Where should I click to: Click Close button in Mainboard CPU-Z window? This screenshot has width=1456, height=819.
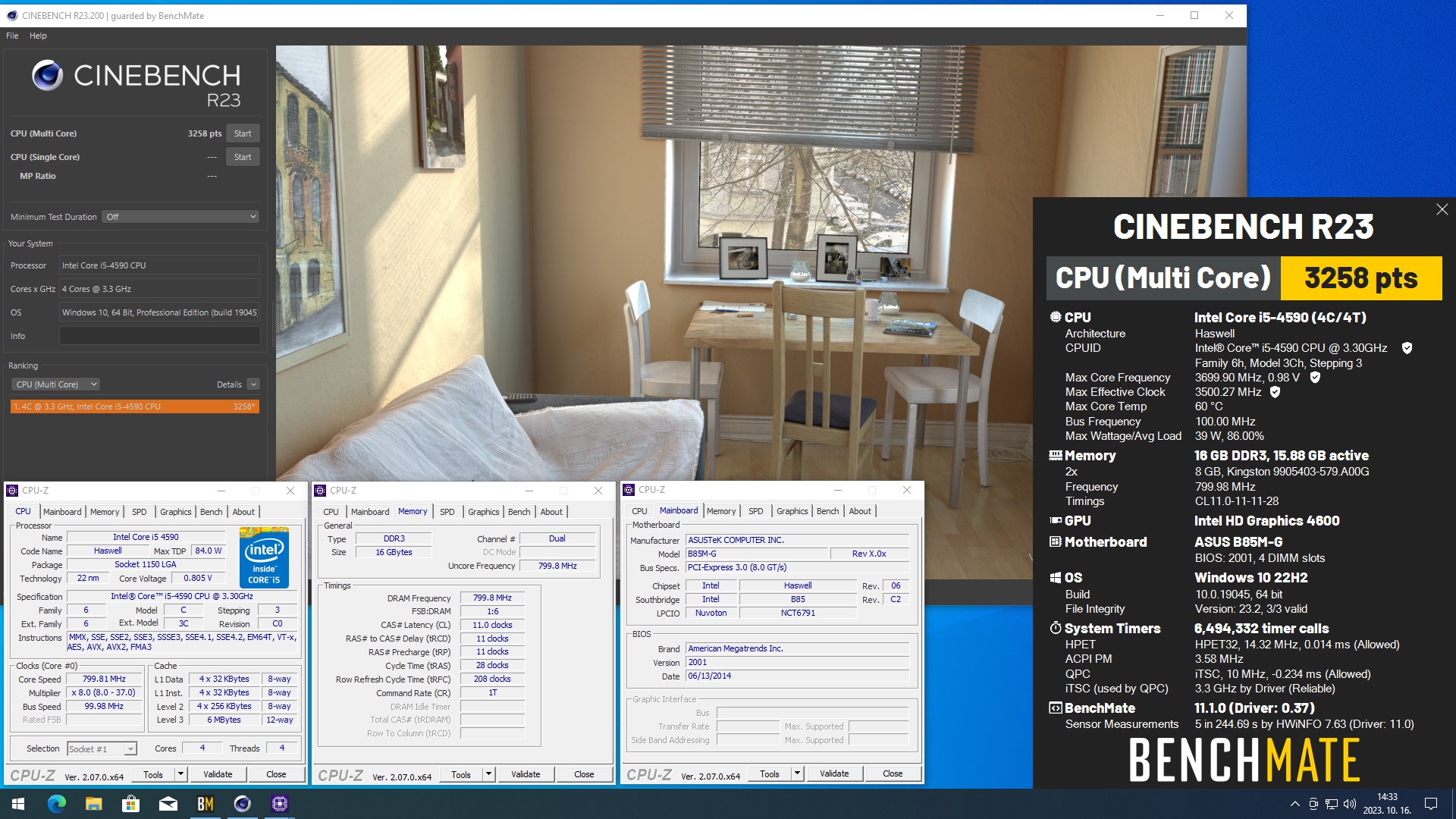(893, 773)
